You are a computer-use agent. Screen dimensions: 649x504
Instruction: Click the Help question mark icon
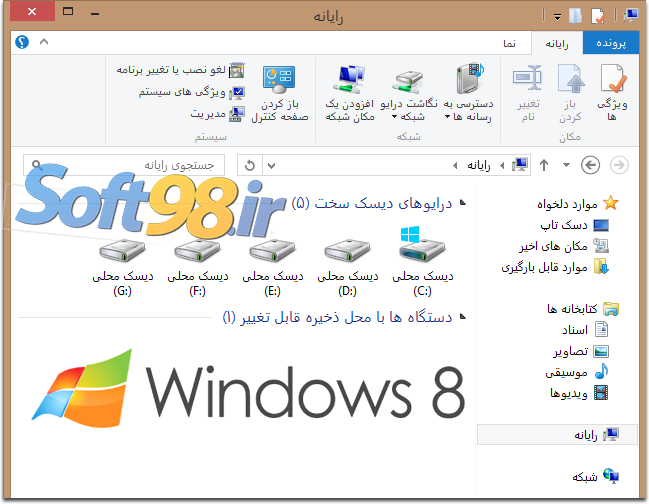coord(22,42)
